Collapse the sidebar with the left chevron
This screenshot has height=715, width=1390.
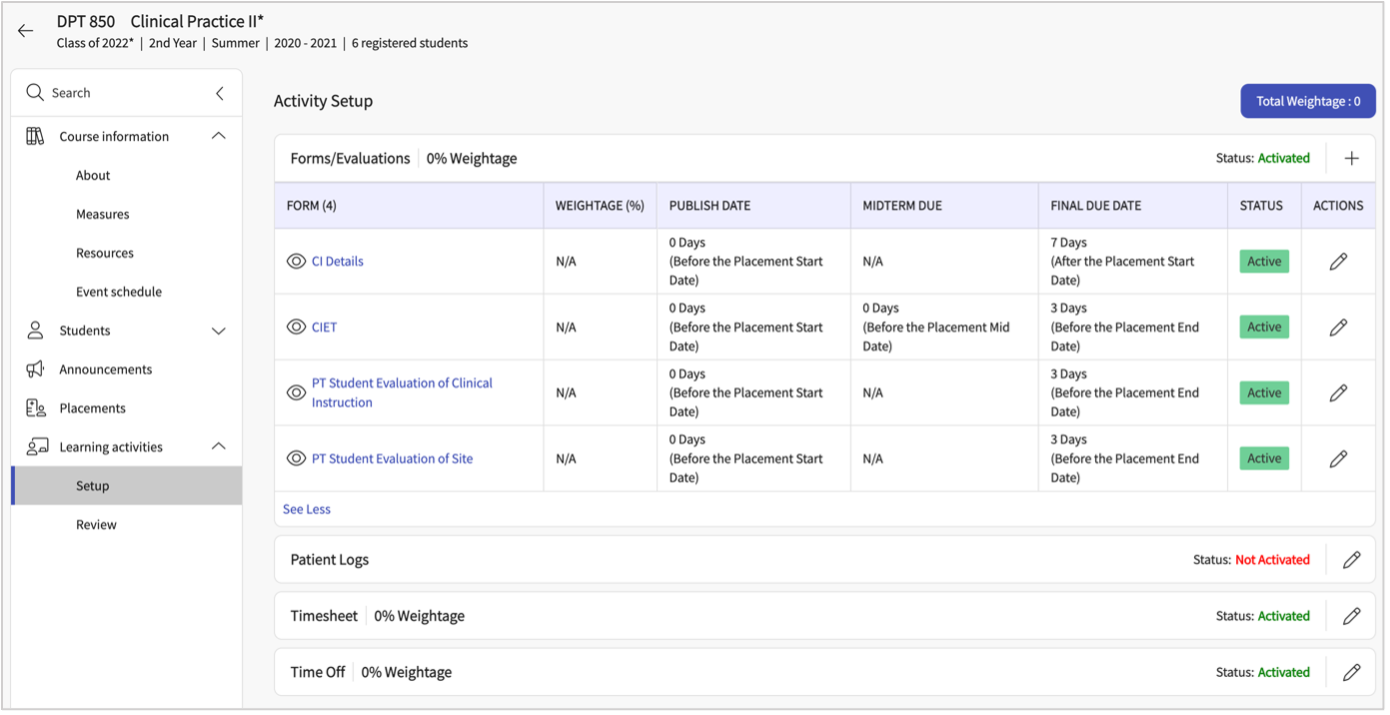coord(220,93)
